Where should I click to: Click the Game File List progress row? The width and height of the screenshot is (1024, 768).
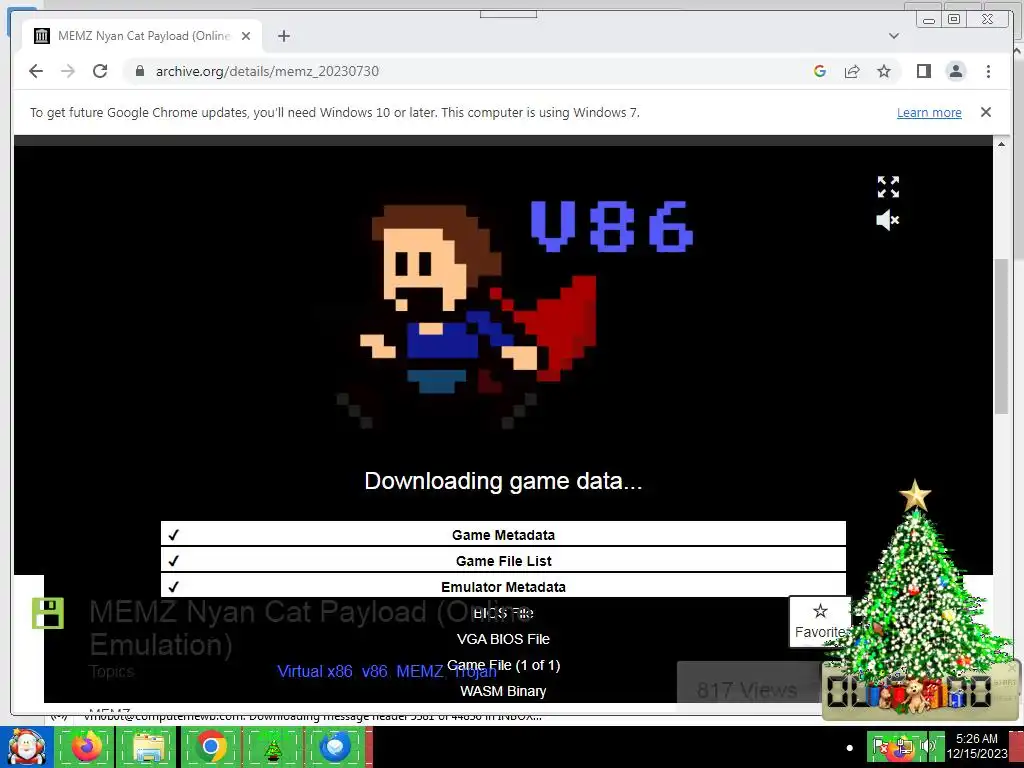tap(503, 561)
